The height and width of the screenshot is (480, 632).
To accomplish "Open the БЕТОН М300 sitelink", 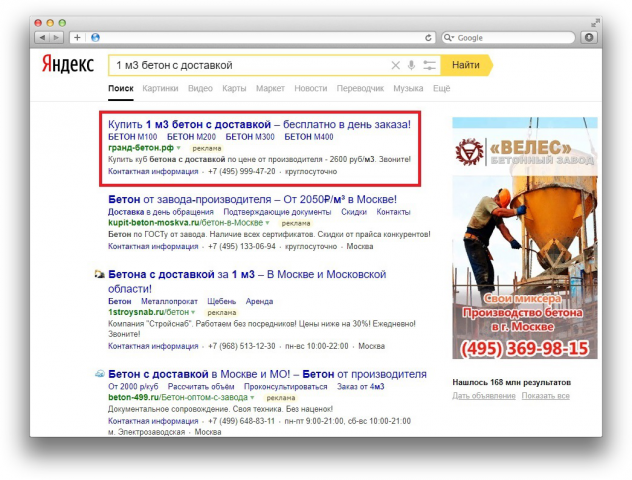I will point(250,137).
